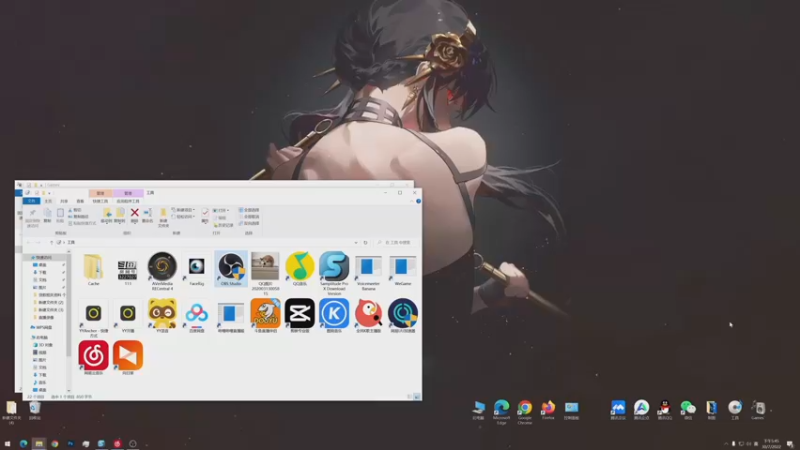This screenshot has width=800, height=450.
Task: Select the Baidu Netdisk cloud shortcut
Action: click(196, 316)
